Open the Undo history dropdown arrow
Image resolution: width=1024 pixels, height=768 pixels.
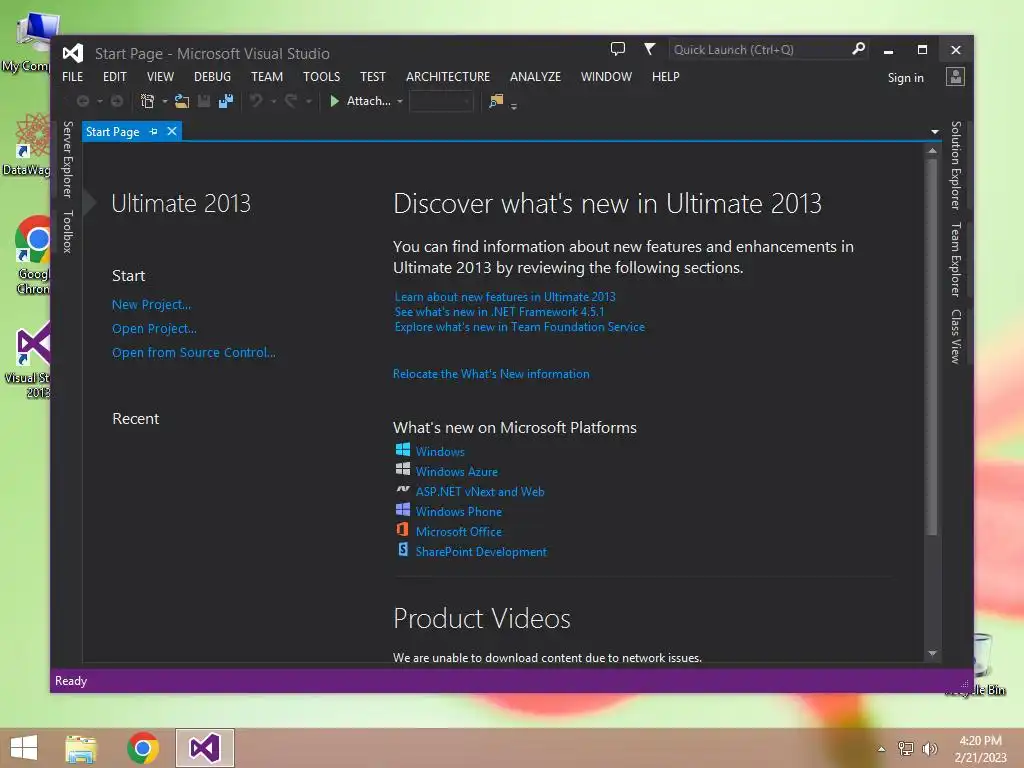pos(274,102)
